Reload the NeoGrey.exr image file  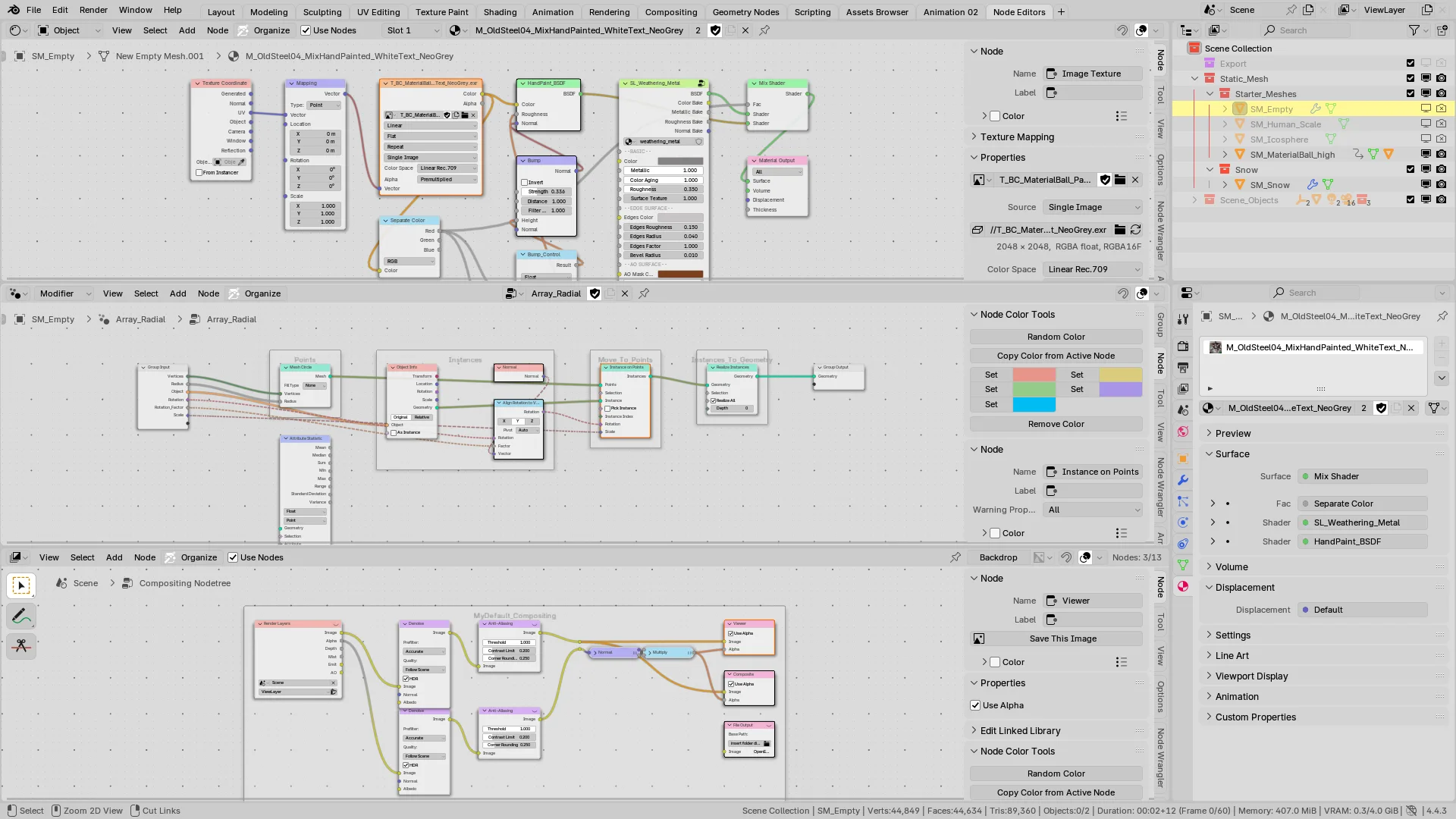1135,230
